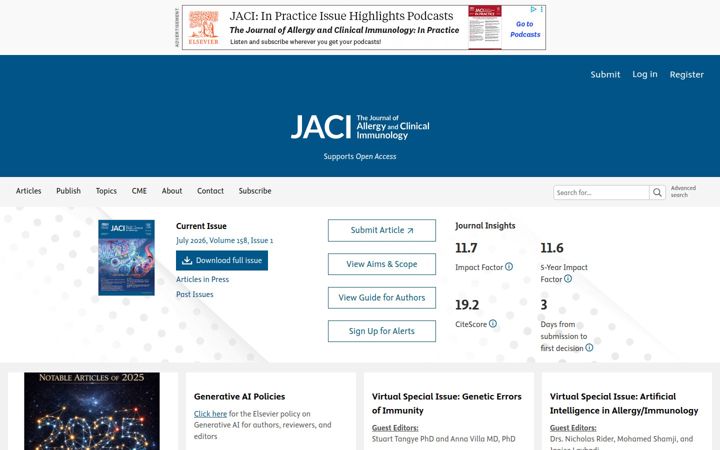Click the JACI In Practice cover in ad

coord(485,28)
